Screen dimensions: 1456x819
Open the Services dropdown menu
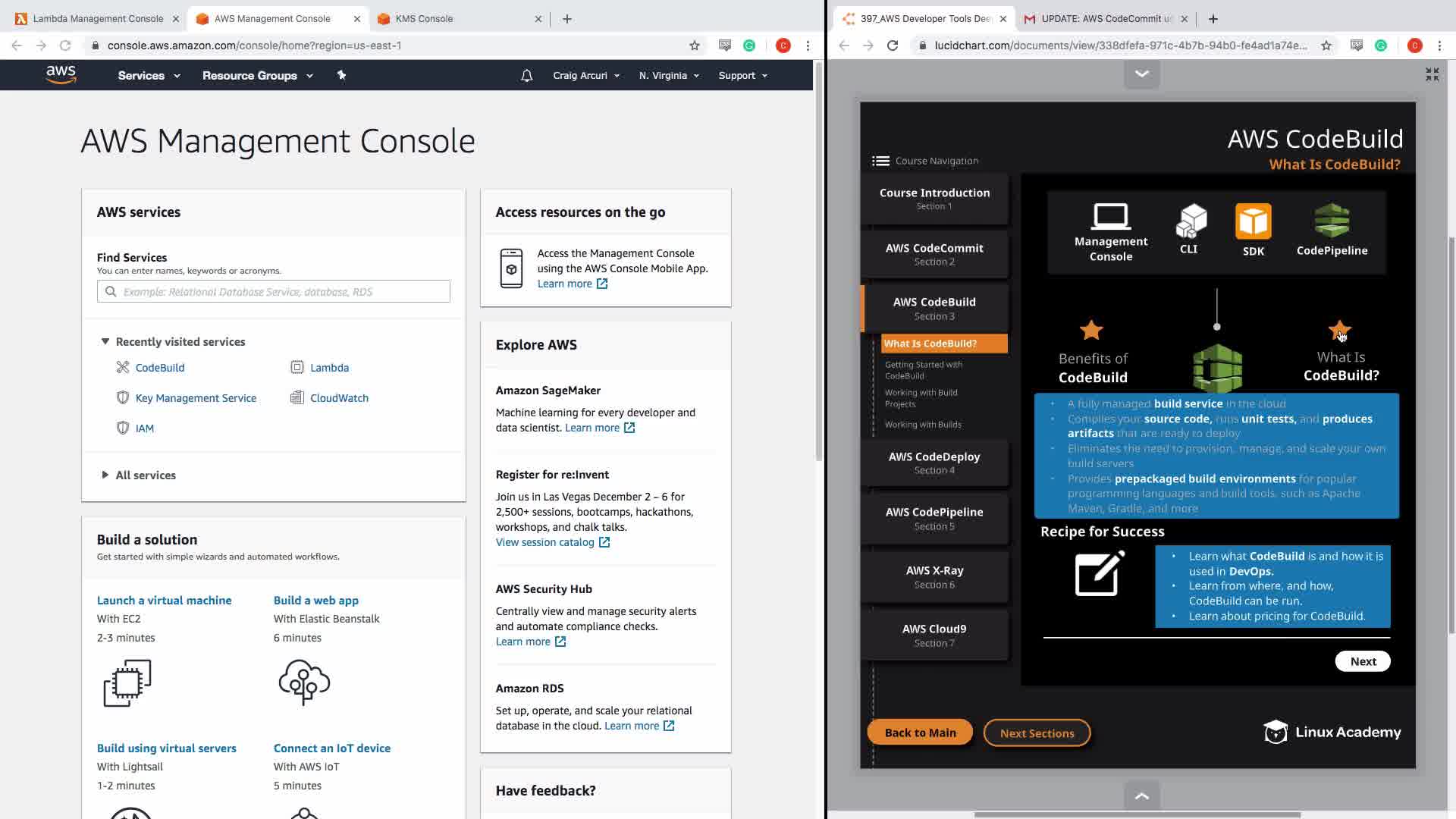tap(149, 75)
